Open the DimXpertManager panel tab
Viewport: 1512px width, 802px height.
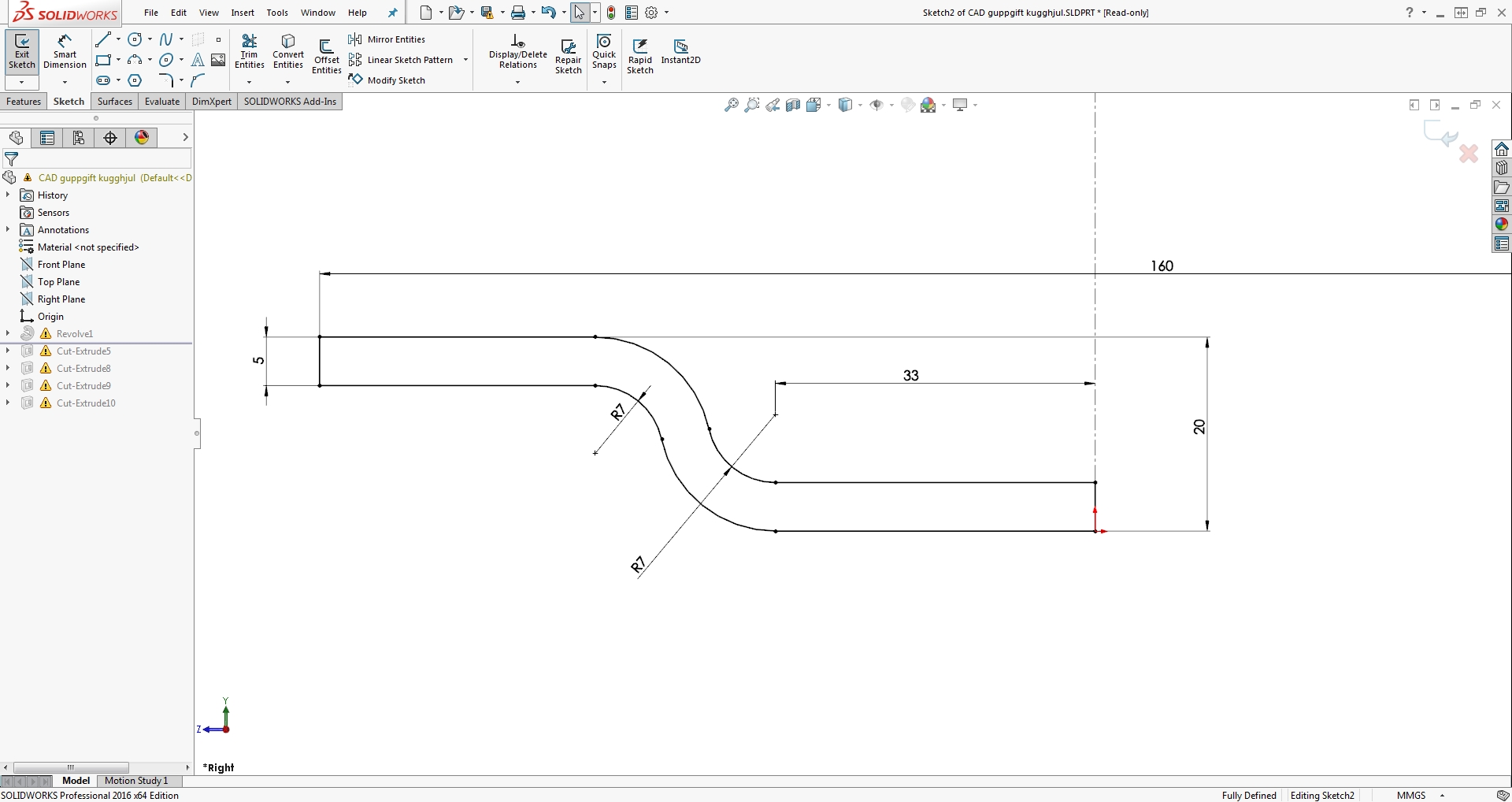click(x=110, y=138)
